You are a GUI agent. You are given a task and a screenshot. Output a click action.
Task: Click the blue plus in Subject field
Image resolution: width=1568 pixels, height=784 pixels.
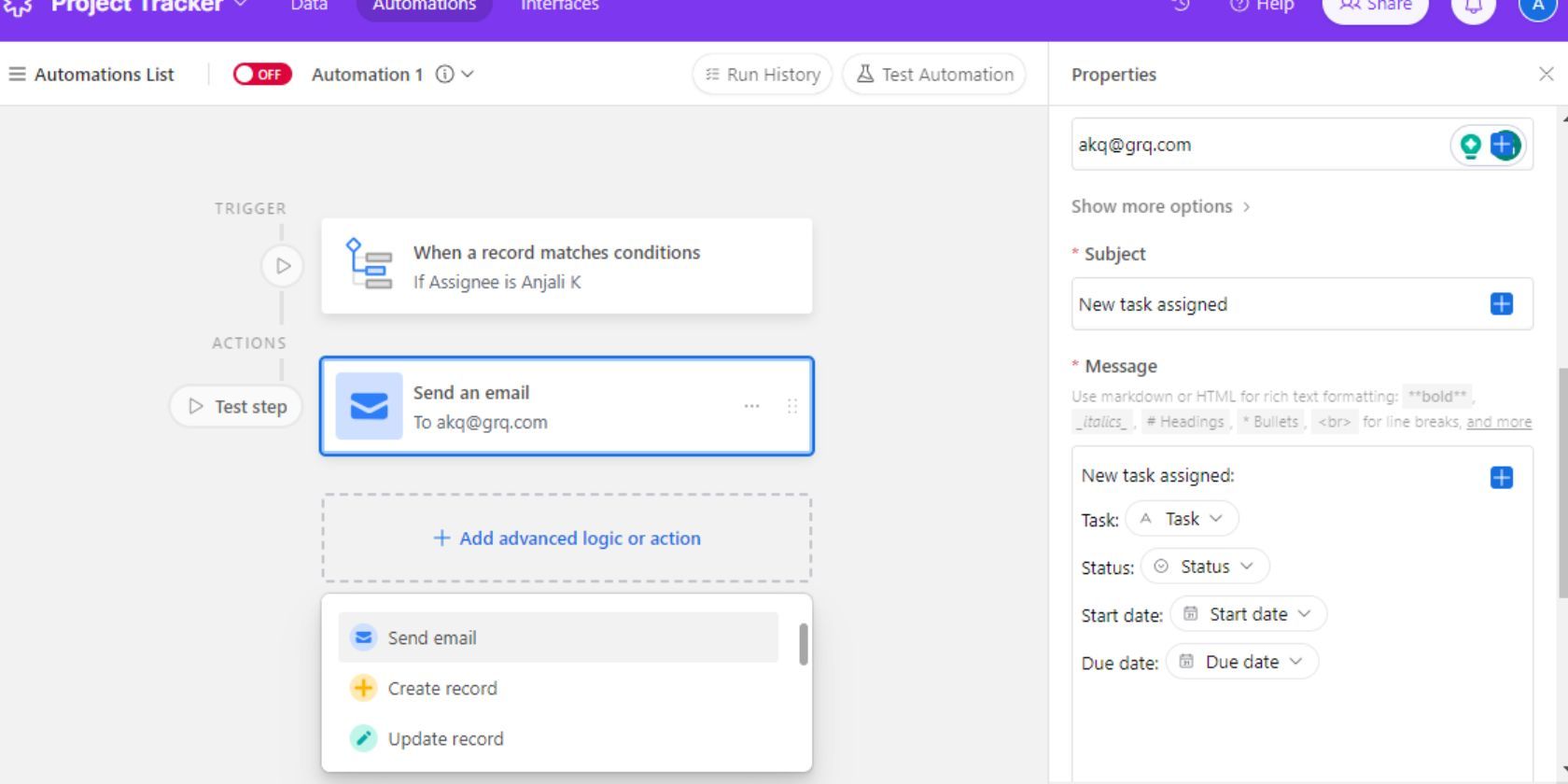coord(1501,304)
